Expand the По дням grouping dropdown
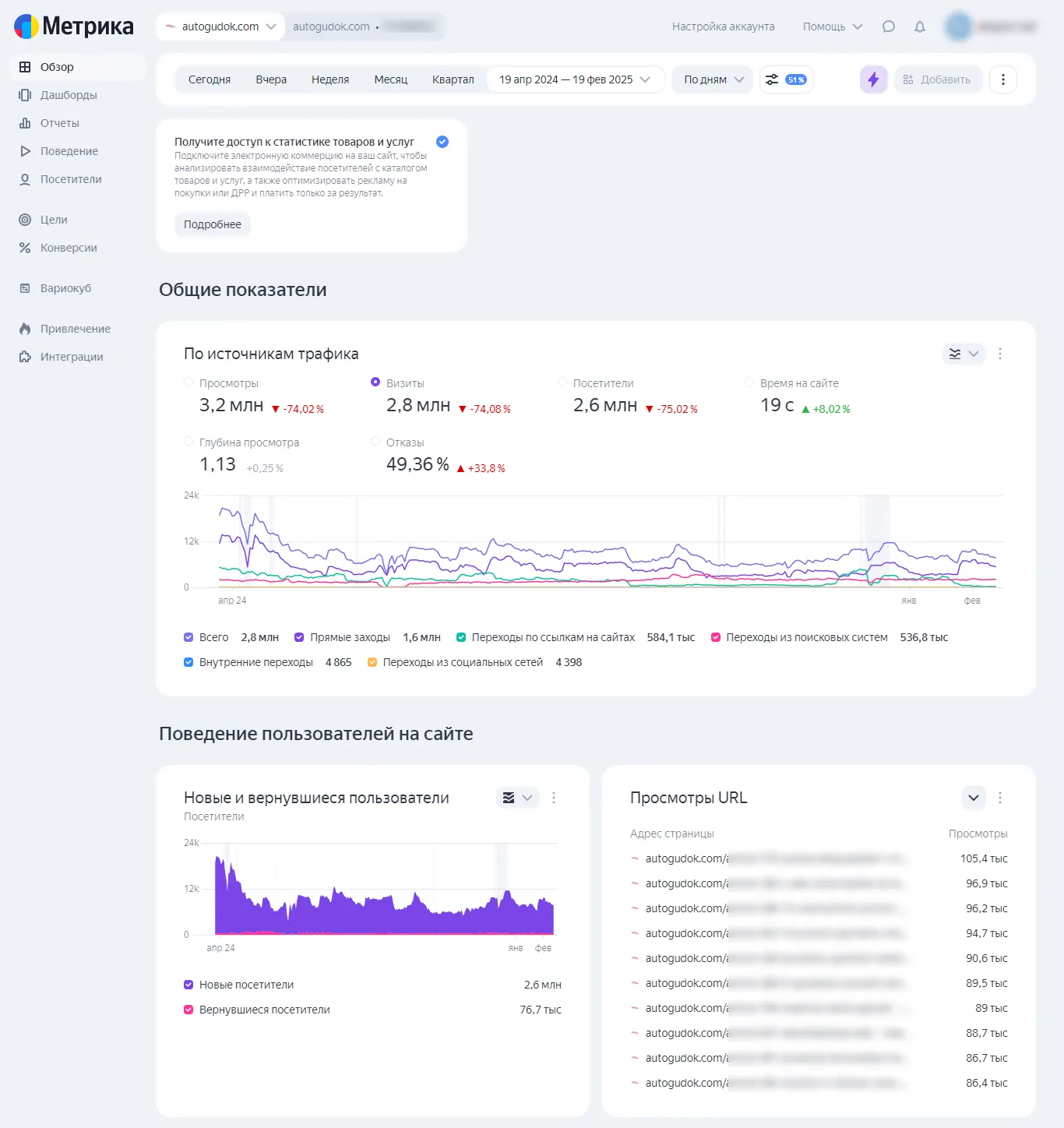 coord(713,79)
